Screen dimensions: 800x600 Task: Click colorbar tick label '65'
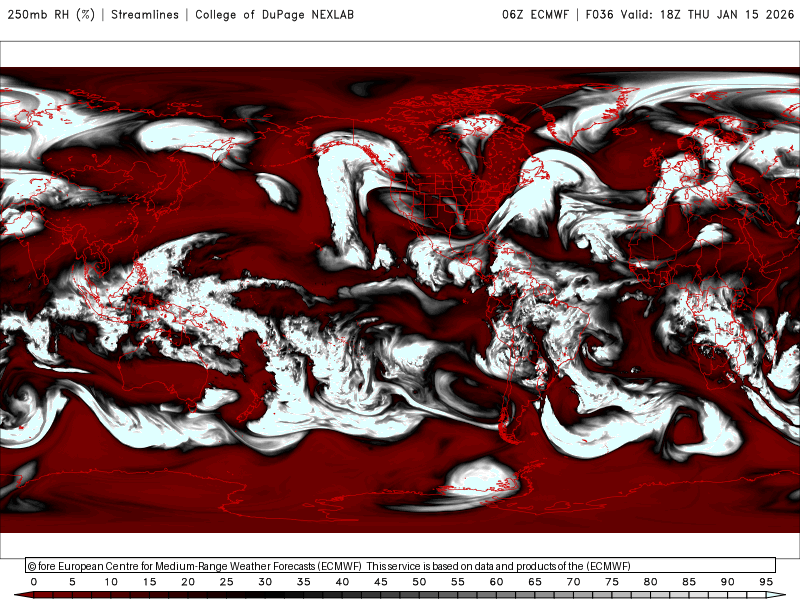click(535, 582)
